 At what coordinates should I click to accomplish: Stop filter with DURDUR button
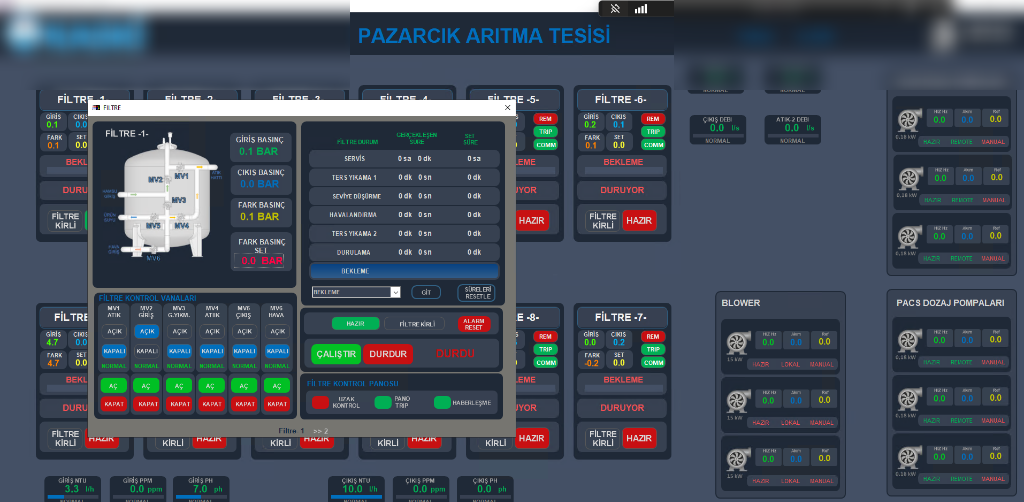pos(388,354)
